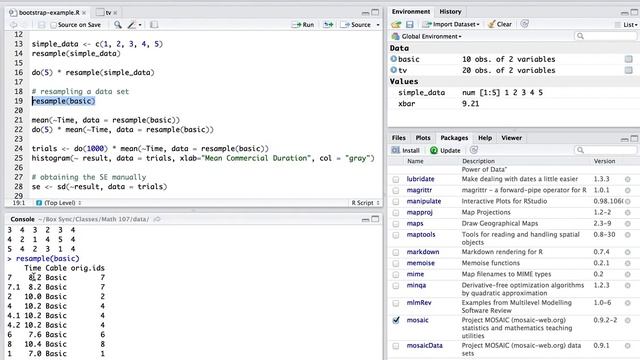Click the save workspace disk icon
640x360 pixels.
(409, 24)
